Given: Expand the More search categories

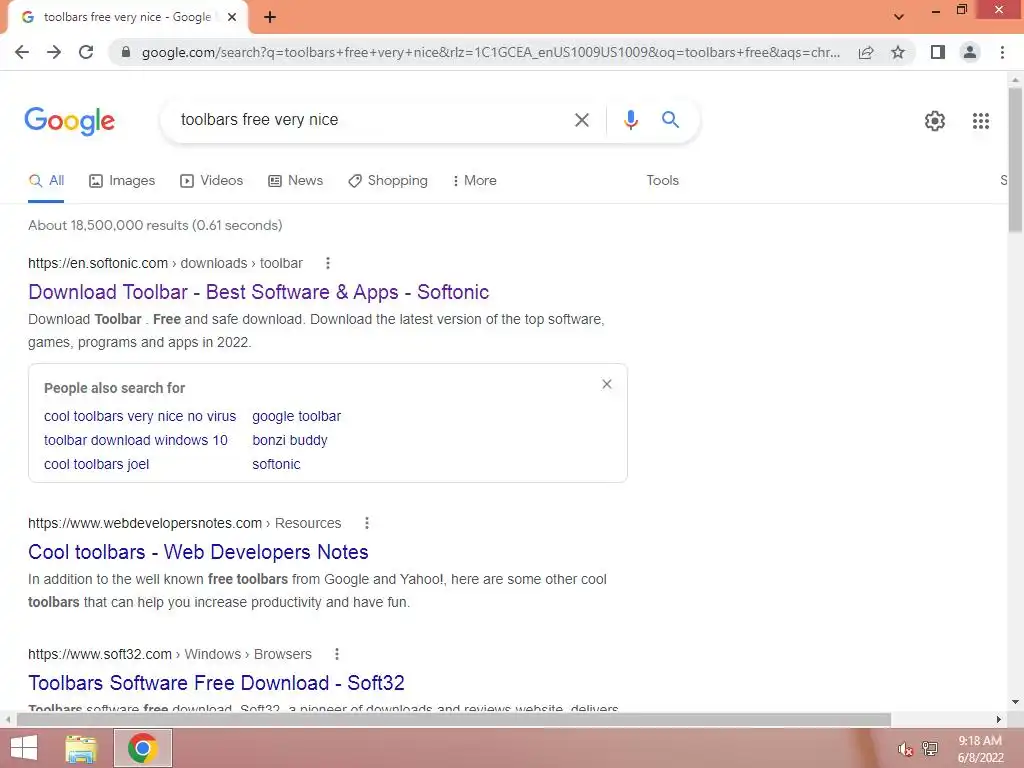Looking at the screenshot, I should 475,181.
